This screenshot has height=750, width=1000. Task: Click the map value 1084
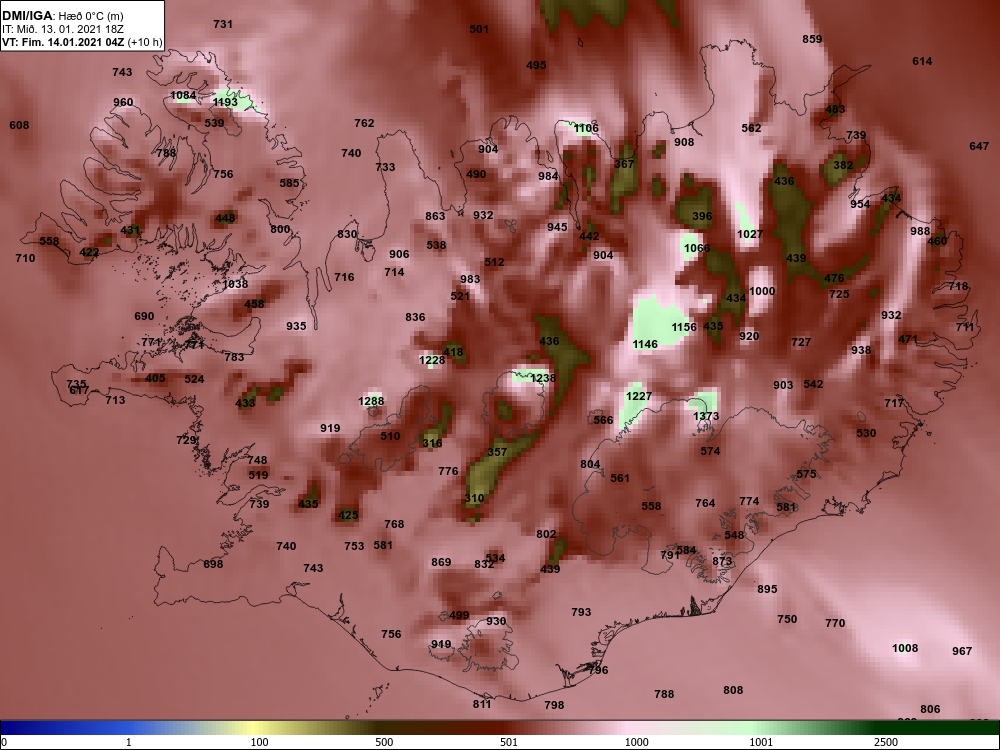pyautogui.click(x=184, y=96)
